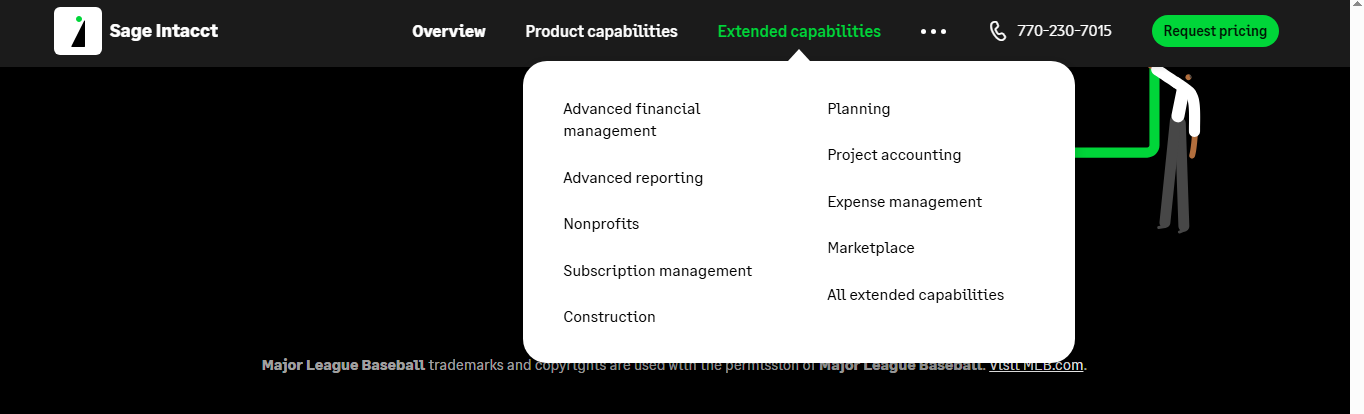Open the Overview nav item
1364x414 pixels.
coord(449,31)
